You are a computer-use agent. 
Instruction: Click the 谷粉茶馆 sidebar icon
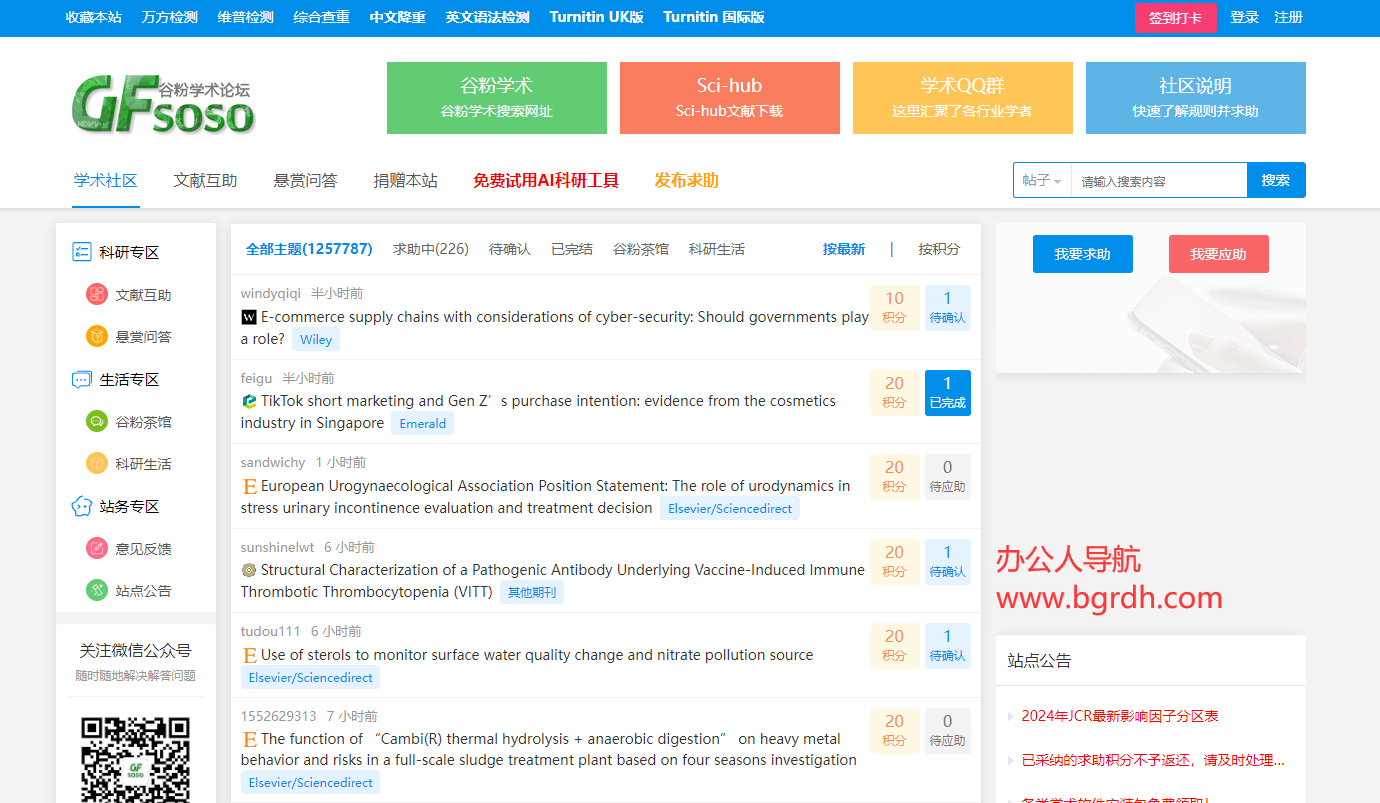click(96, 422)
